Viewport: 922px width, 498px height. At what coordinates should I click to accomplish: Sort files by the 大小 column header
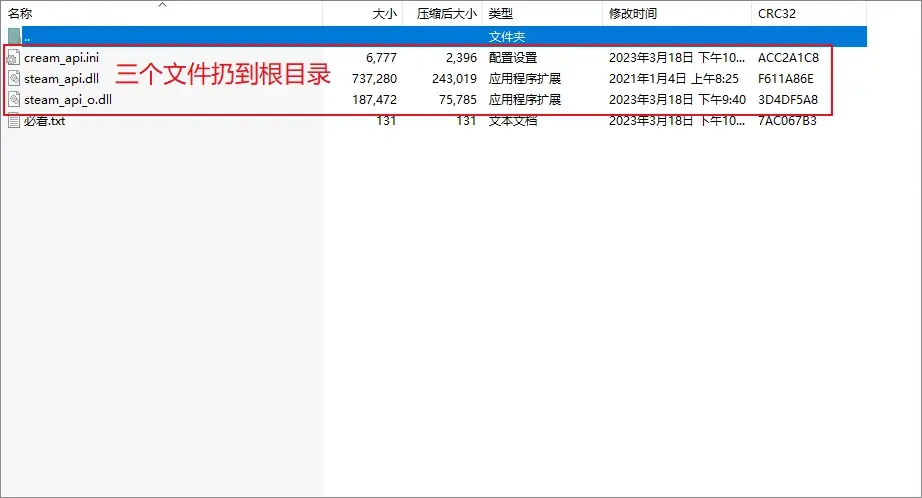coord(384,14)
